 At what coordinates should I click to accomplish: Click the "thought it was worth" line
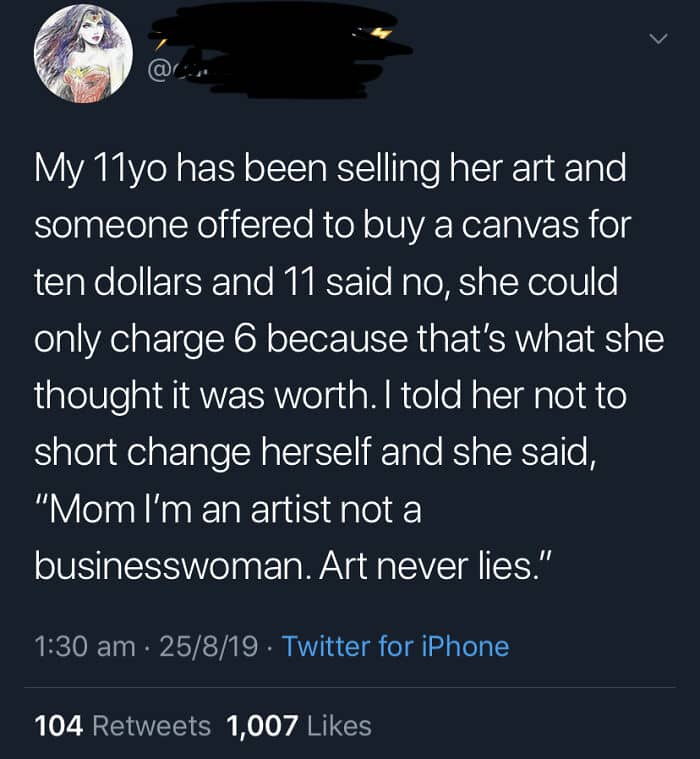point(330,396)
